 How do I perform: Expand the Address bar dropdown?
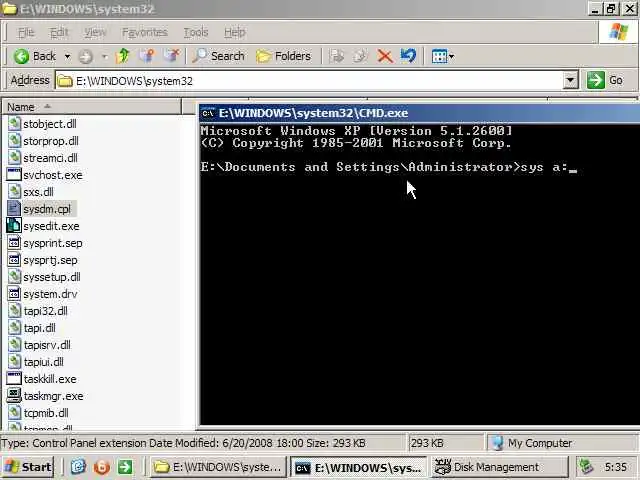(570, 80)
